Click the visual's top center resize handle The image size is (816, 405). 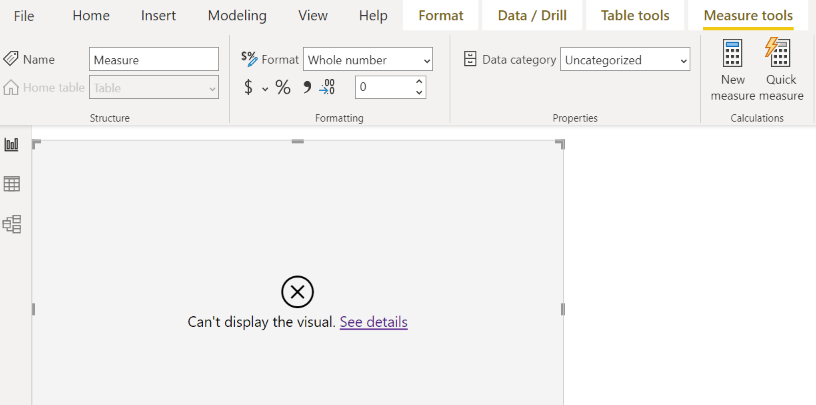click(x=297, y=141)
